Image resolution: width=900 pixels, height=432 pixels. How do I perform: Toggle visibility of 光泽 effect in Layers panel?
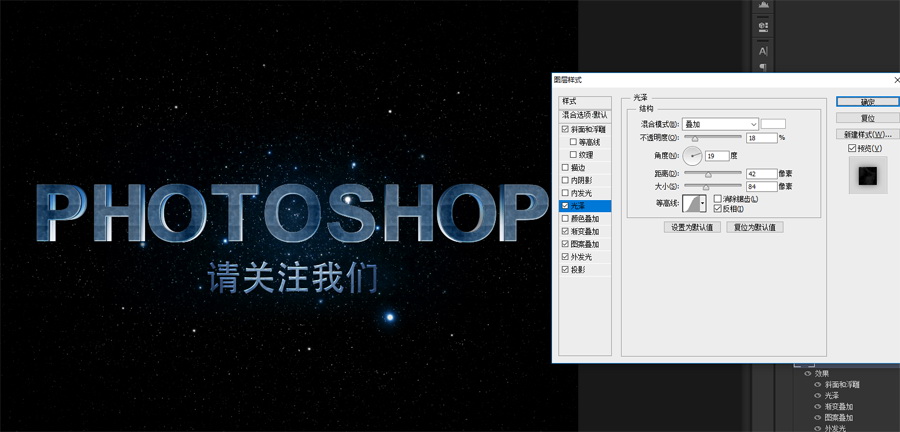pos(817,395)
